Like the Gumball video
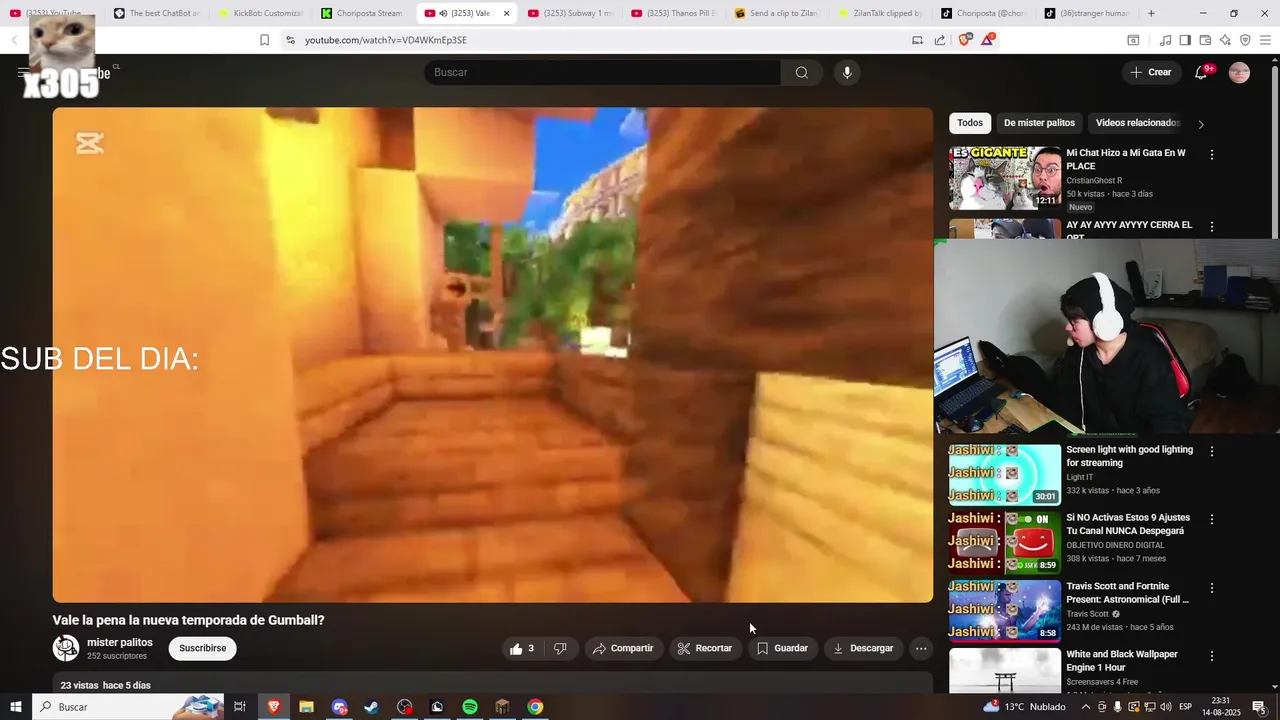1280x720 pixels. pos(522,648)
